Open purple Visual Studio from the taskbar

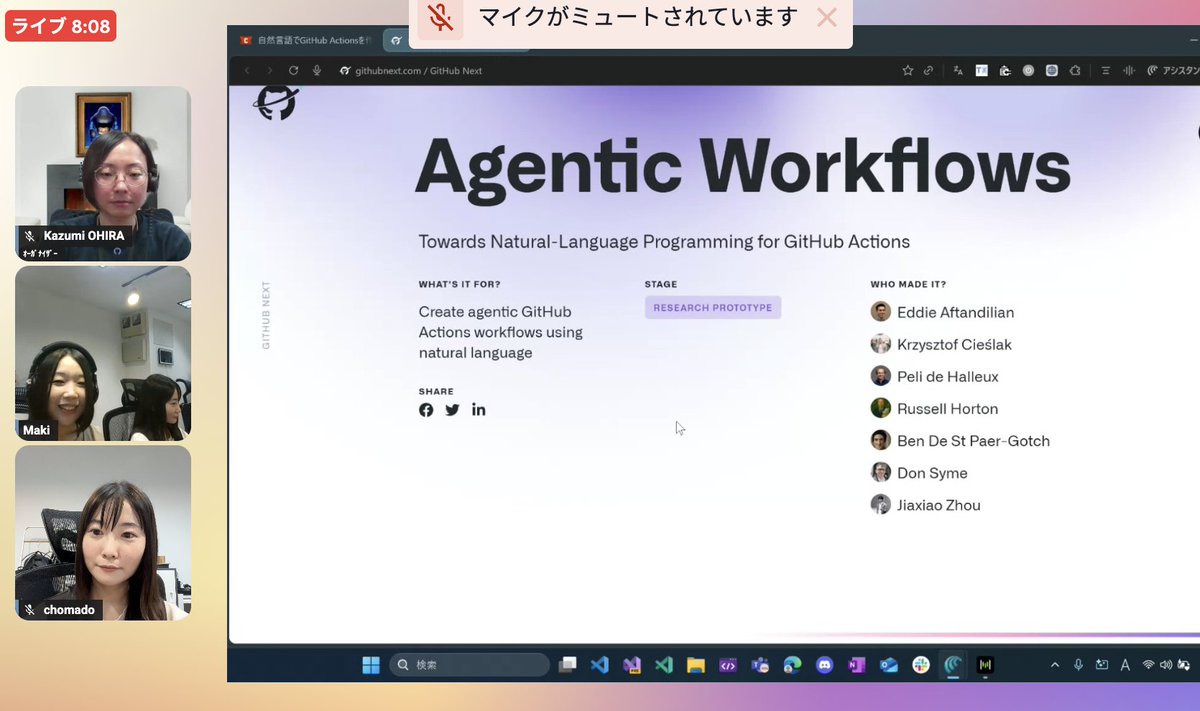point(631,664)
